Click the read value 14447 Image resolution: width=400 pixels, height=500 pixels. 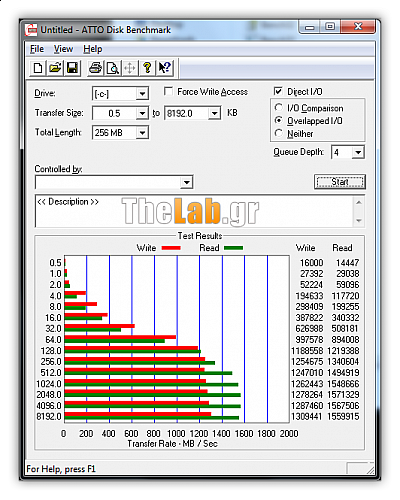tap(347, 263)
